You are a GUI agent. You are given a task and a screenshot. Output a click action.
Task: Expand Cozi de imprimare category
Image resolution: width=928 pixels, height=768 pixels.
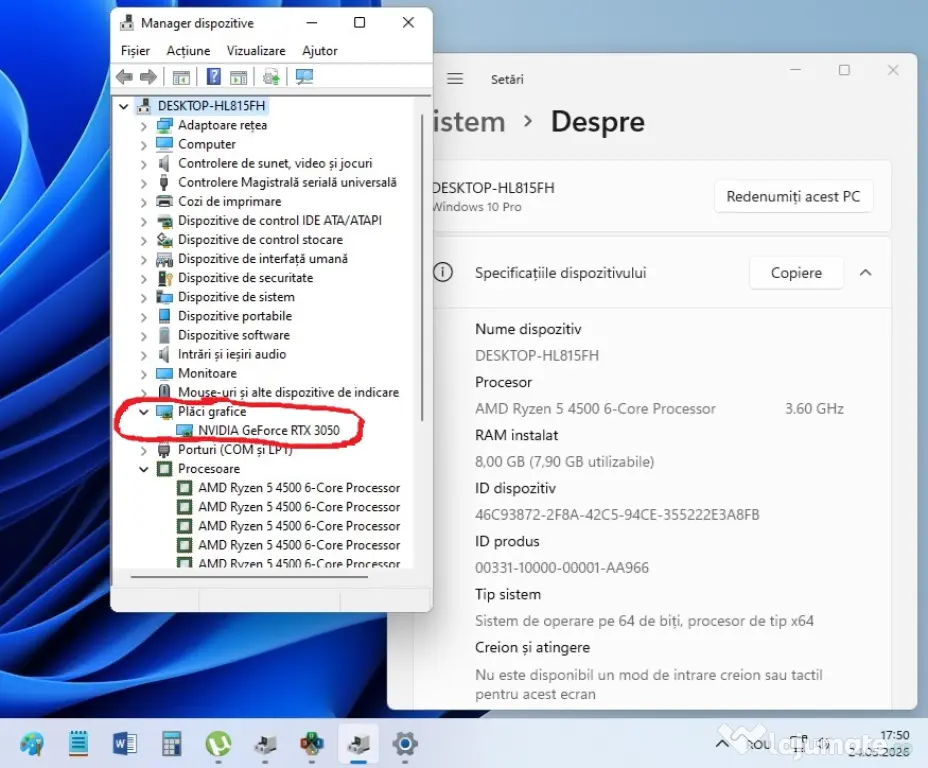[144, 202]
